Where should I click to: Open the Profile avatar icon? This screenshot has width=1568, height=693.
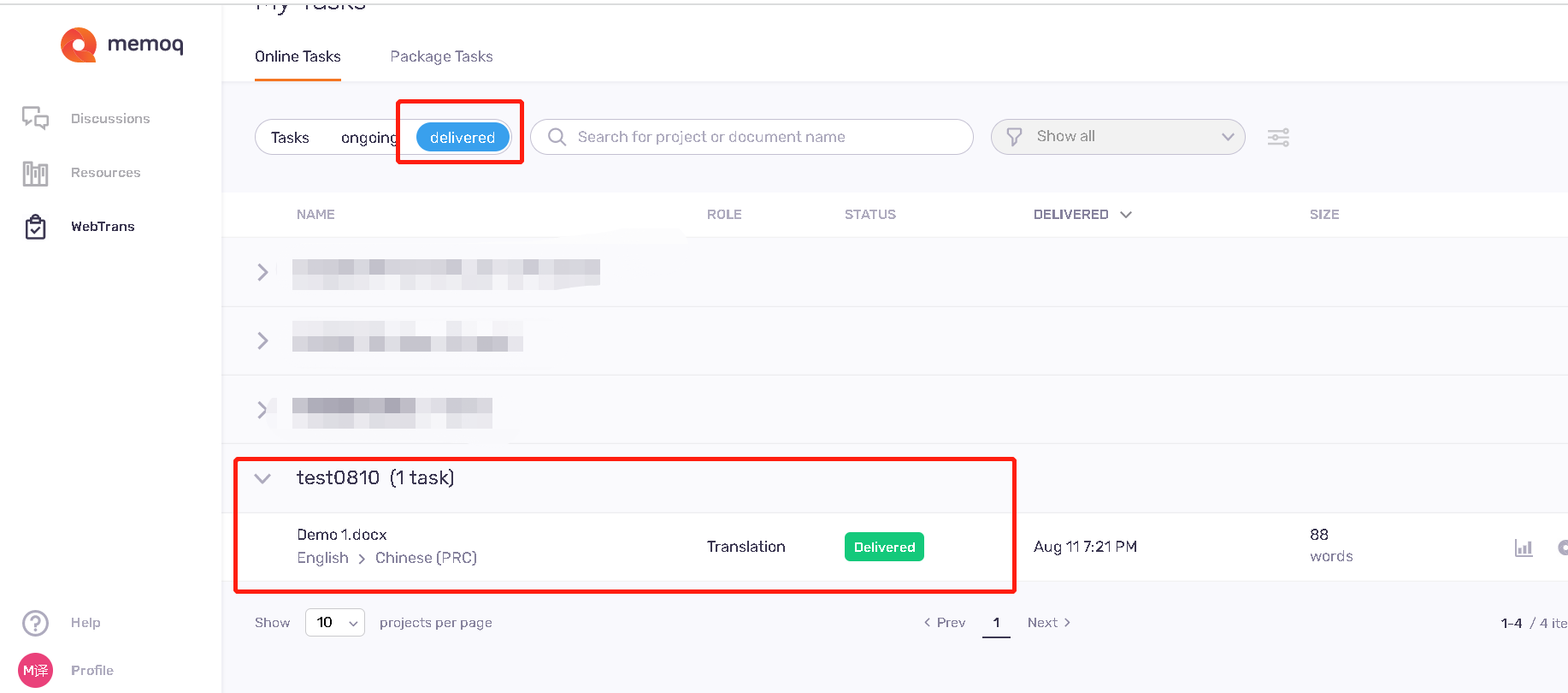click(35, 671)
